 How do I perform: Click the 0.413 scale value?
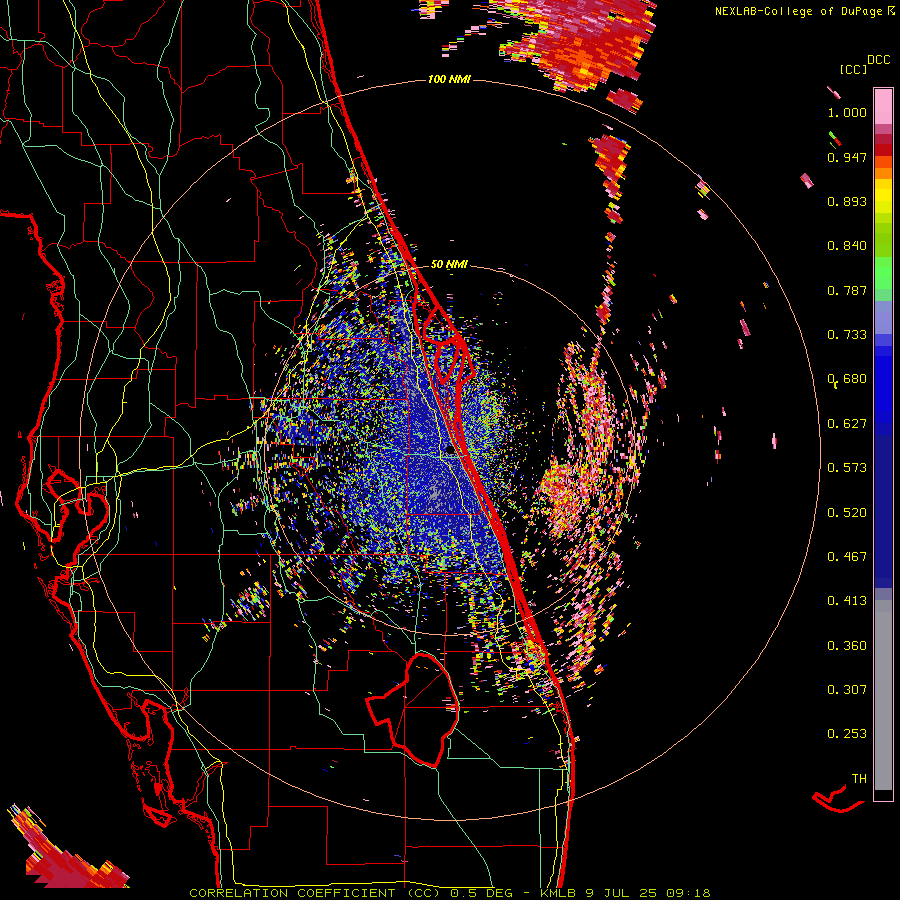pyautogui.click(x=847, y=601)
